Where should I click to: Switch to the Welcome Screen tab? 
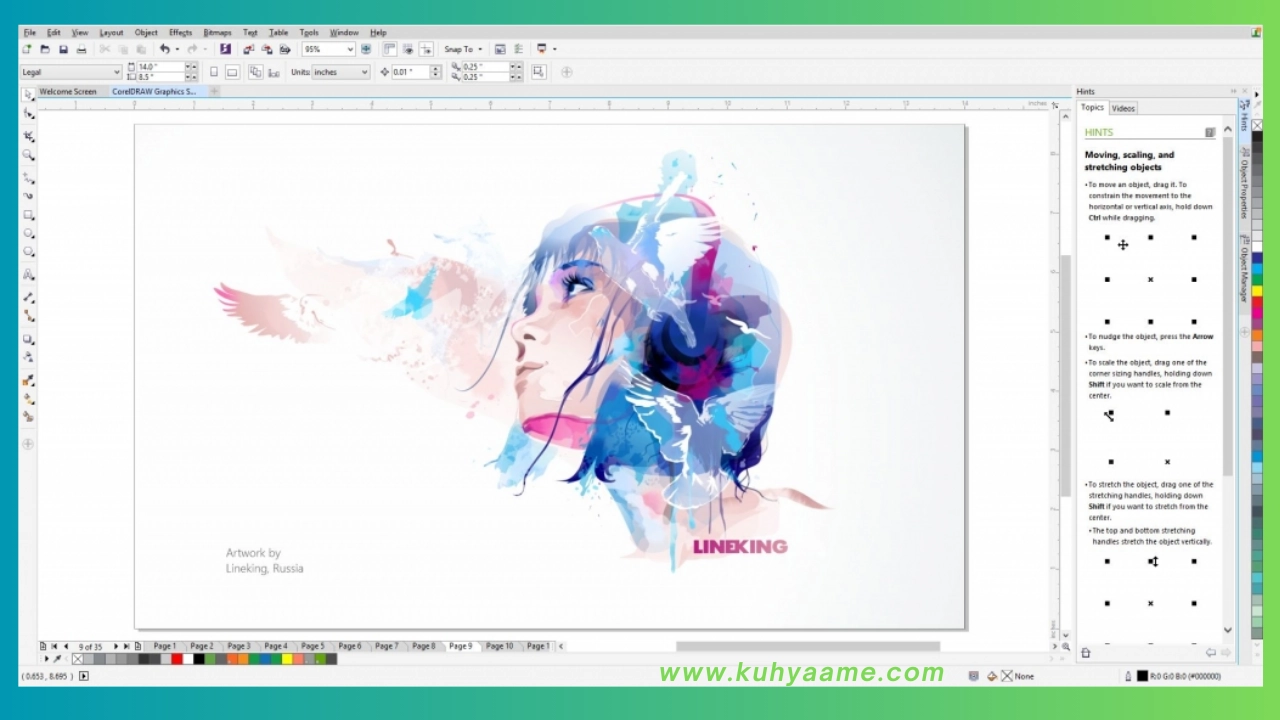tap(68, 91)
